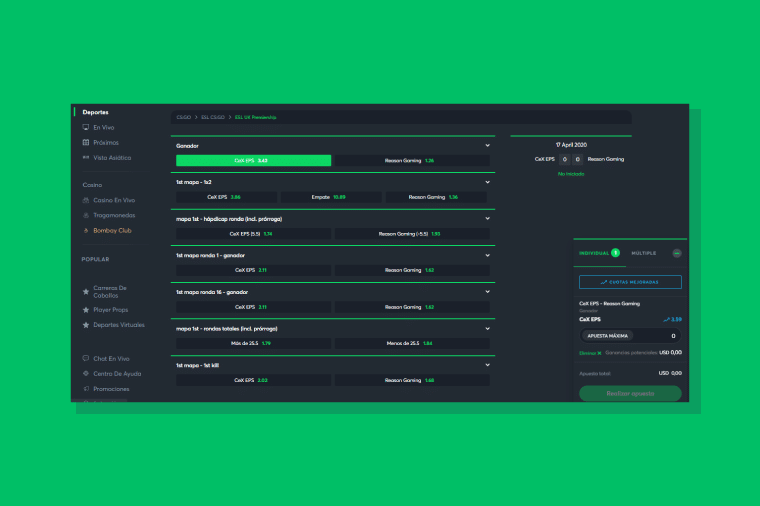Click the Centro De Ayuda icon
This screenshot has width=760, height=506.
[86, 373]
